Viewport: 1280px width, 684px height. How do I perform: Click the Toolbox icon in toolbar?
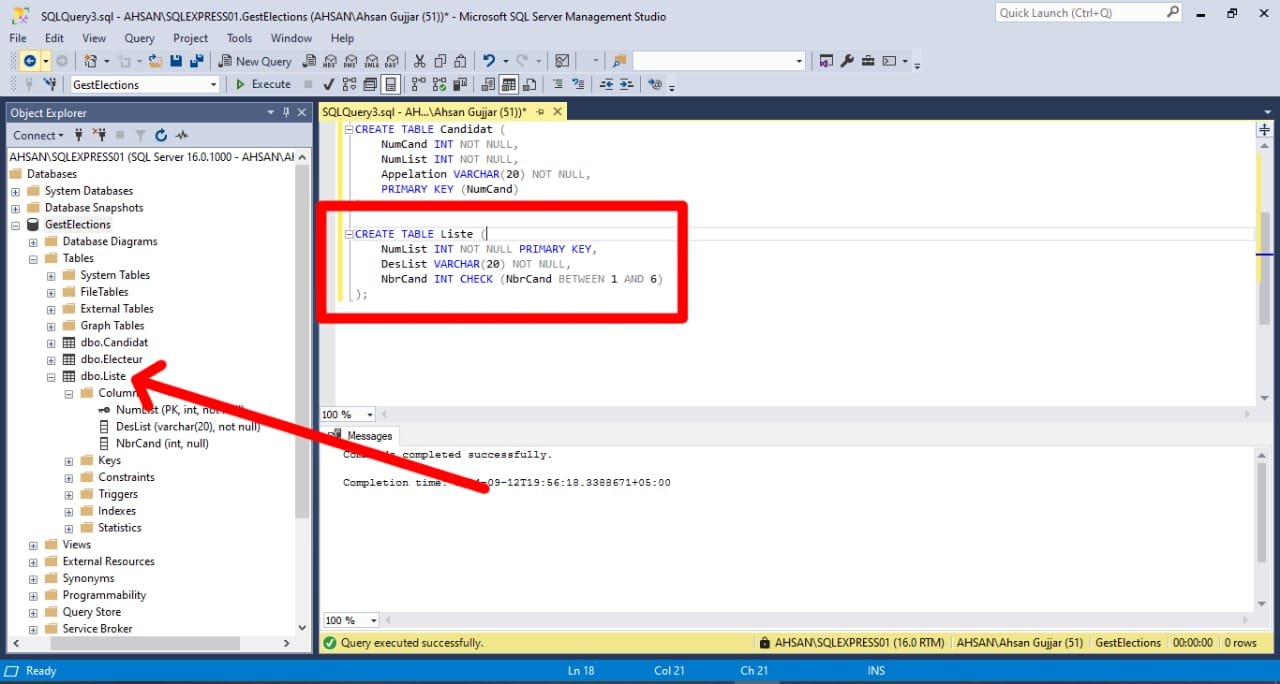(x=868, y=61)
